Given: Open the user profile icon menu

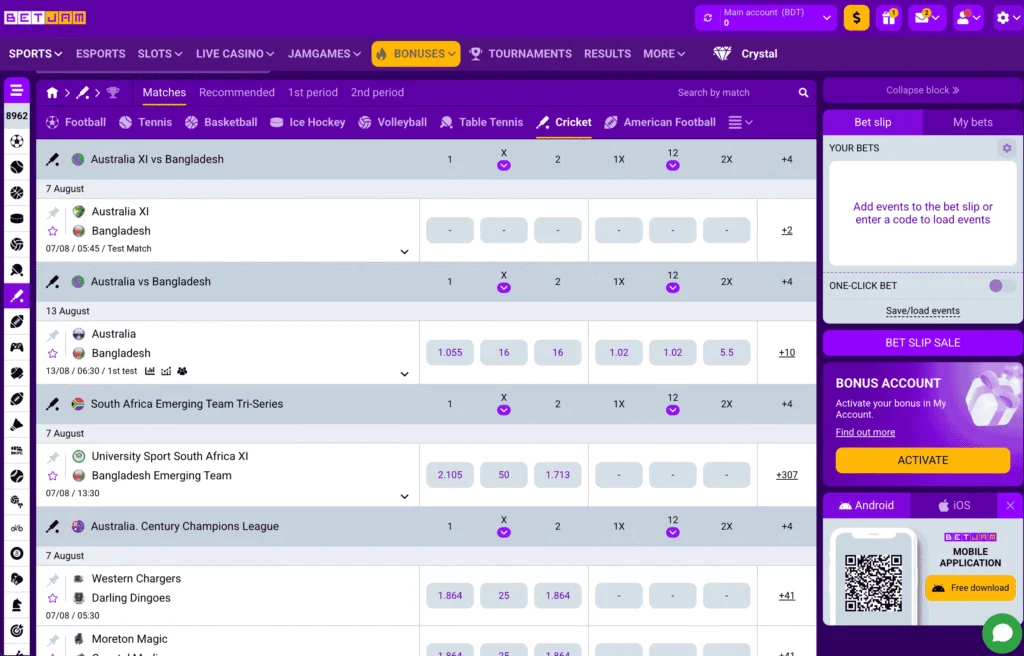Looking at the screenshot, I should pyautogui.click(x=968, y=18).
